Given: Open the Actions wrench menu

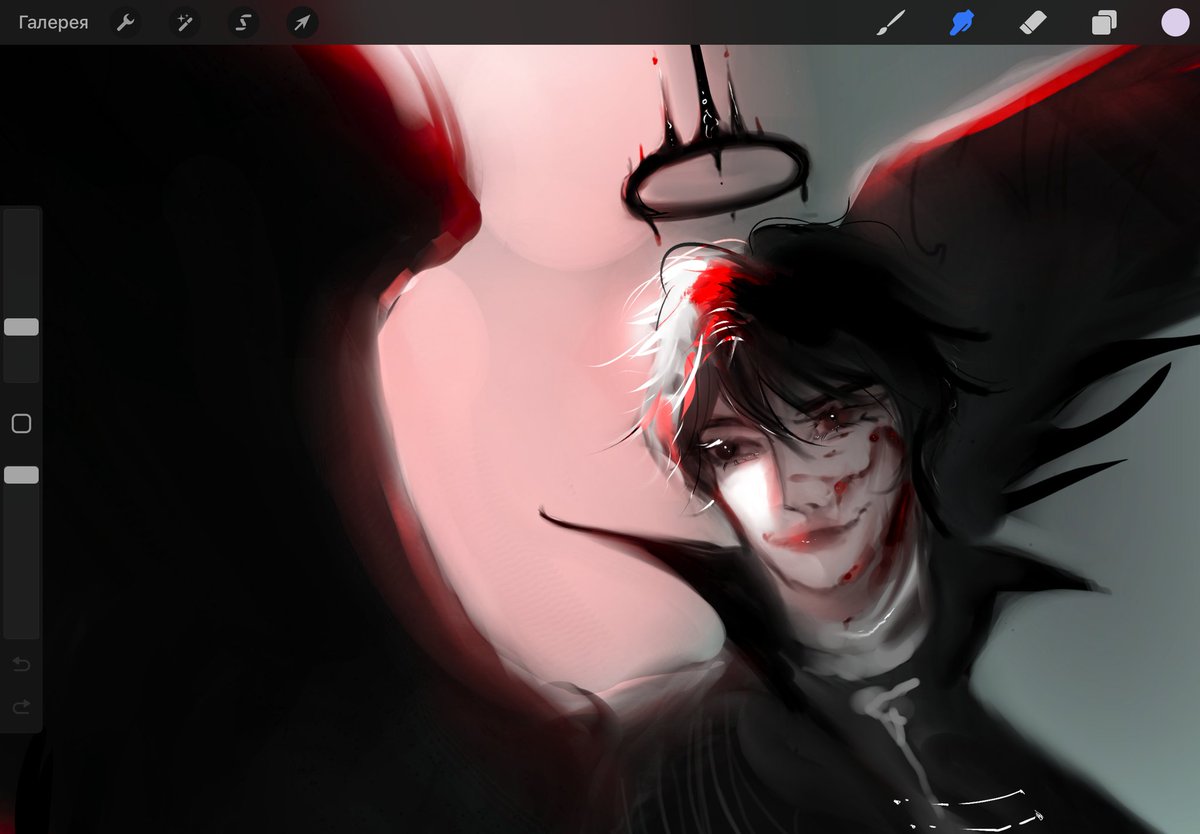Looking at the screenshot, I should (x=125, y=22).
